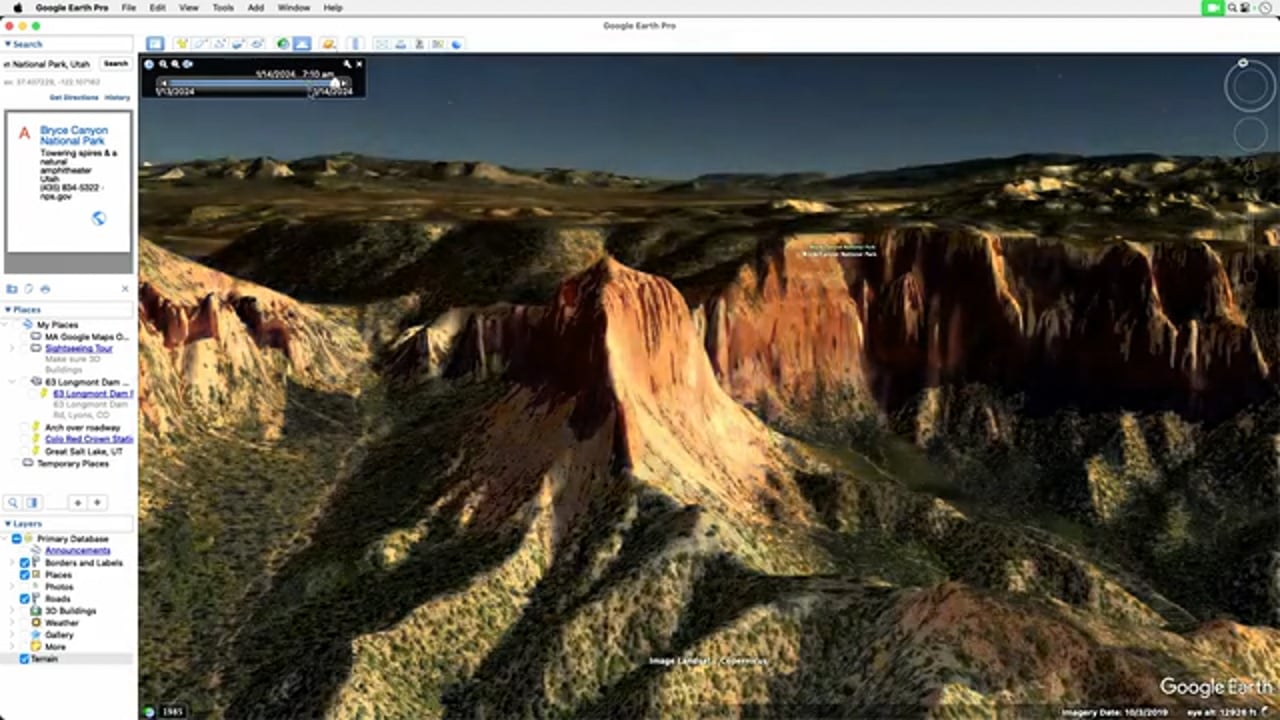The width and height of the screenshot is (1280, 720).
Task: Click the History link
Action: tap(117, 98)
